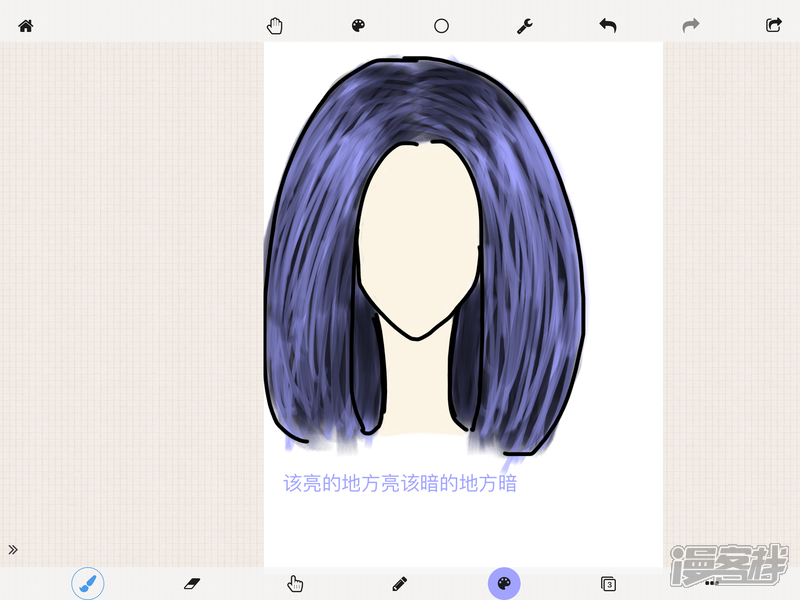Open the layers panel showing 3
The height and width of the screenshot is (600, 800).
click(x=608, y=583)
